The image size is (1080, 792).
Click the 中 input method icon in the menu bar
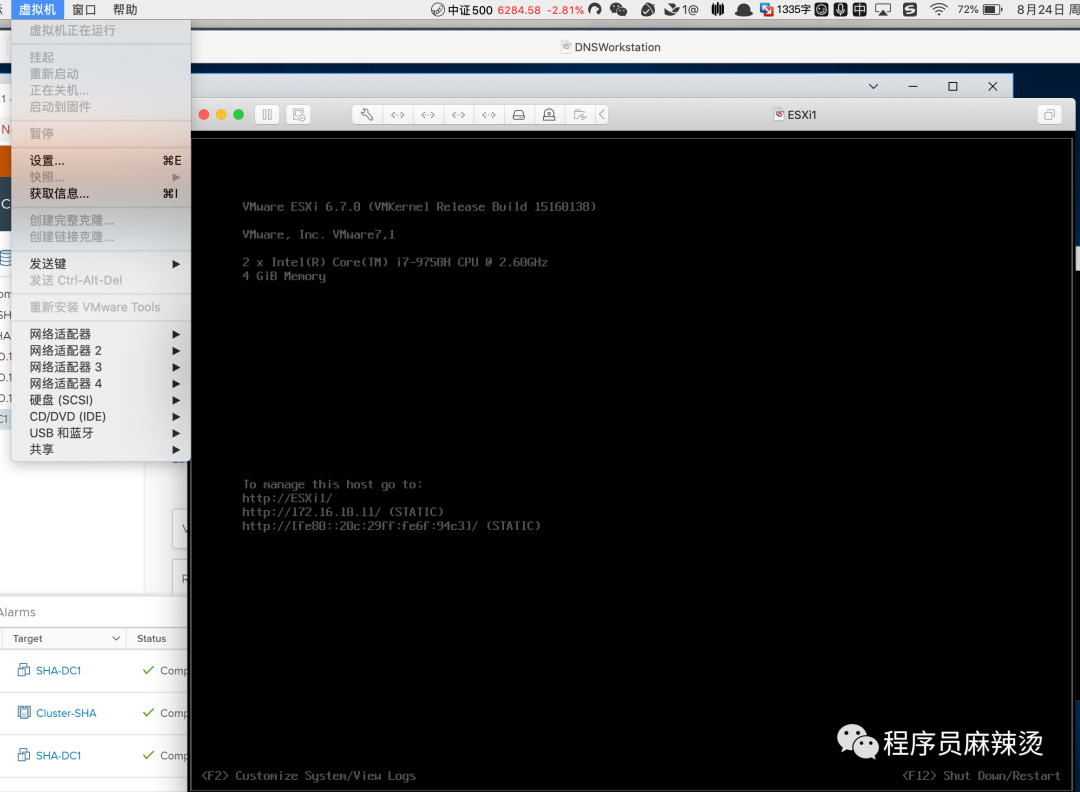[x=860, y=10]
